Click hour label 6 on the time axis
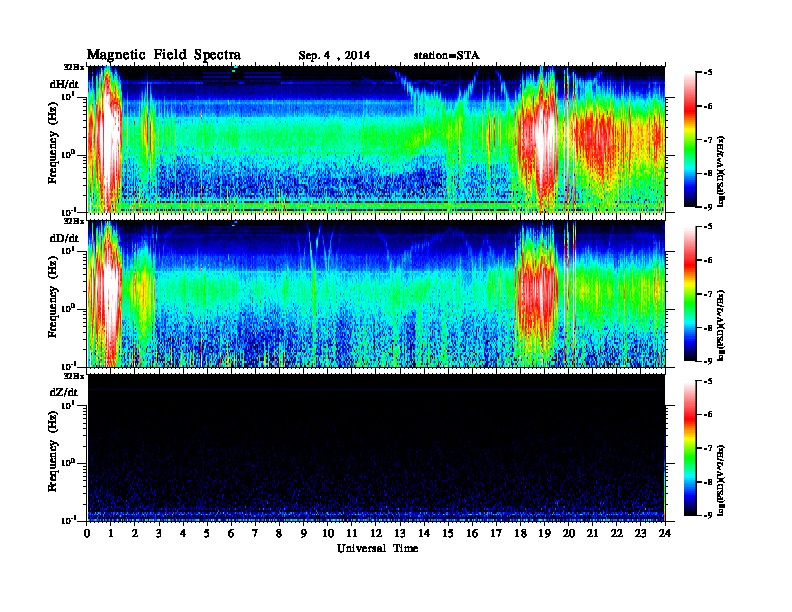The image size is (792, 612). (x=231, y=533)
